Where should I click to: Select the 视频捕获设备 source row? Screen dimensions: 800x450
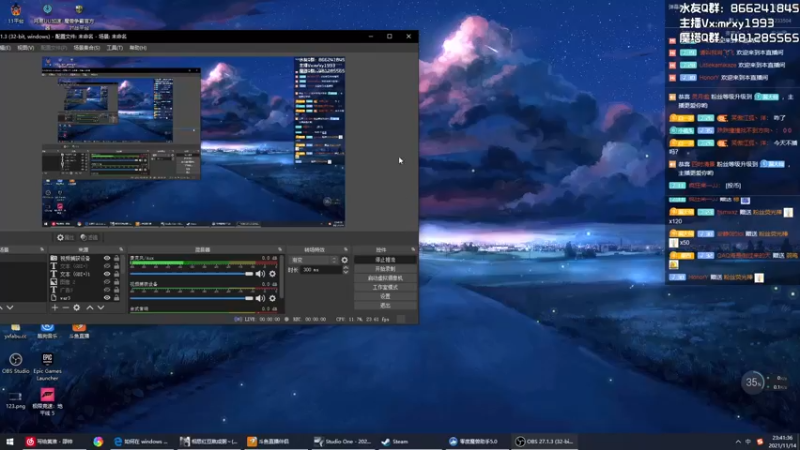coord(86,258)
